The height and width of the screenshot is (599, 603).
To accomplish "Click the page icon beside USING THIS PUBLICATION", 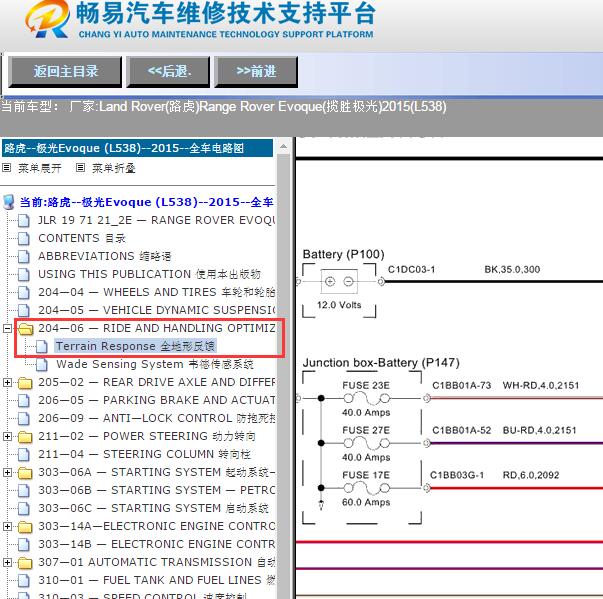I will click(24, 275).
